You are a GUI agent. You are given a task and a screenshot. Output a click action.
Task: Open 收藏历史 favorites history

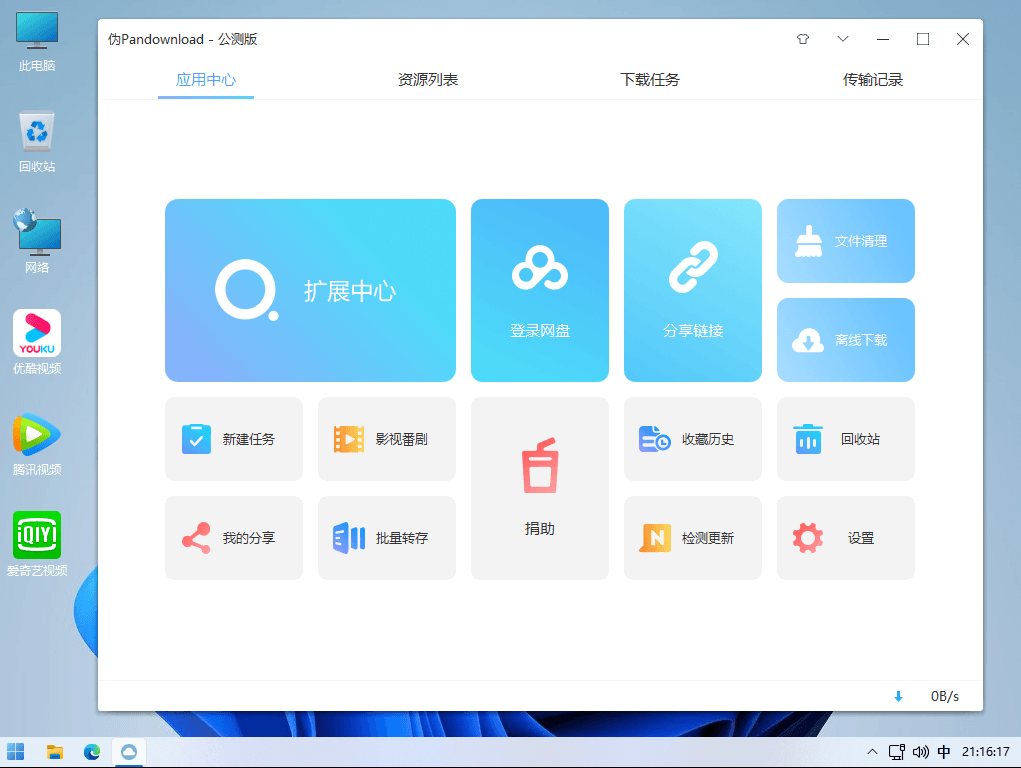click(693, 439)
